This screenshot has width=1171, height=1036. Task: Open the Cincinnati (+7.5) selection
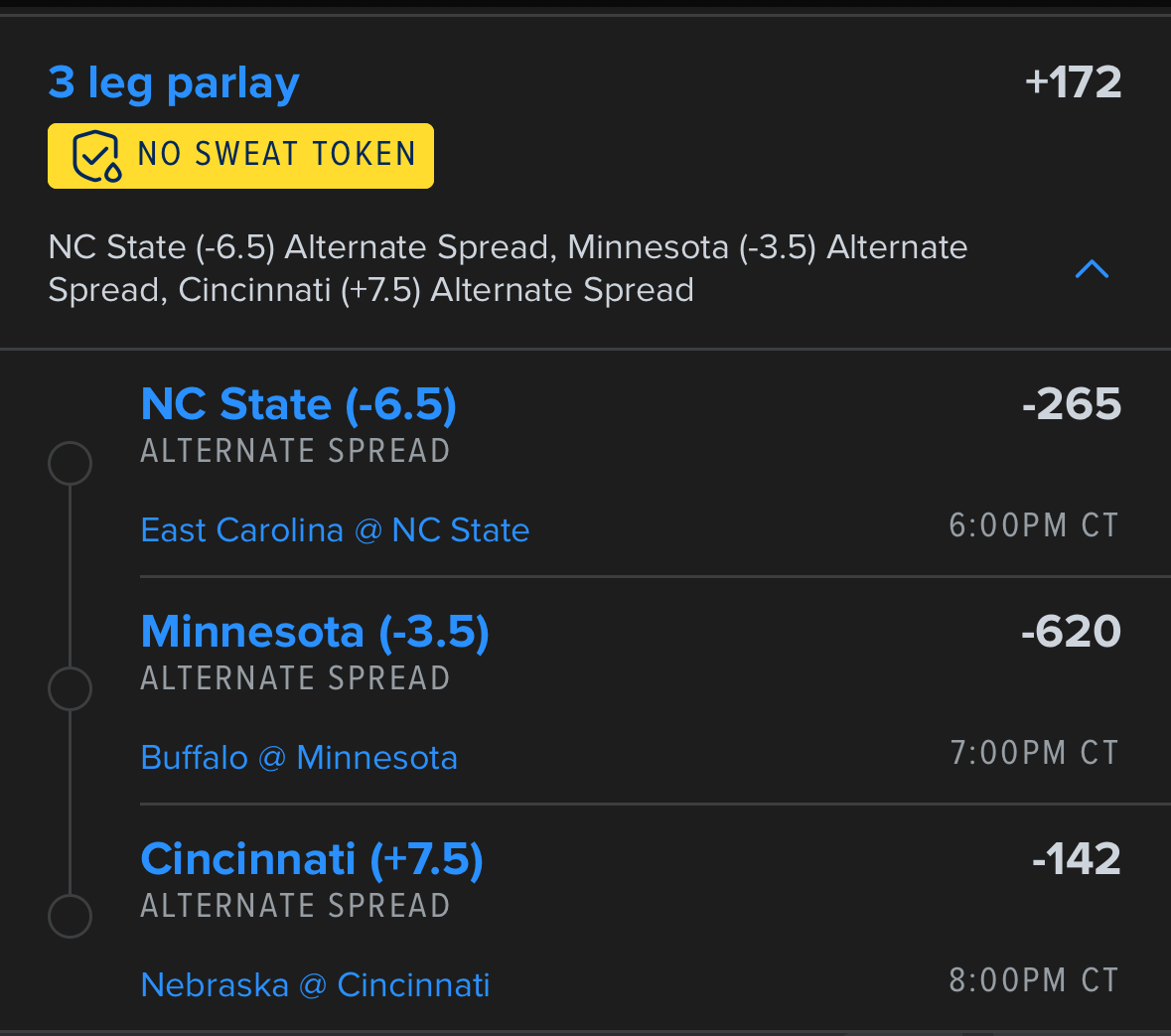tap(312, 859)
